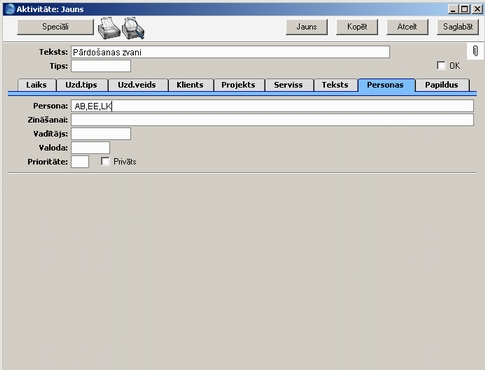
Task: Click the Kopēt button
Action: coord(357,27)
